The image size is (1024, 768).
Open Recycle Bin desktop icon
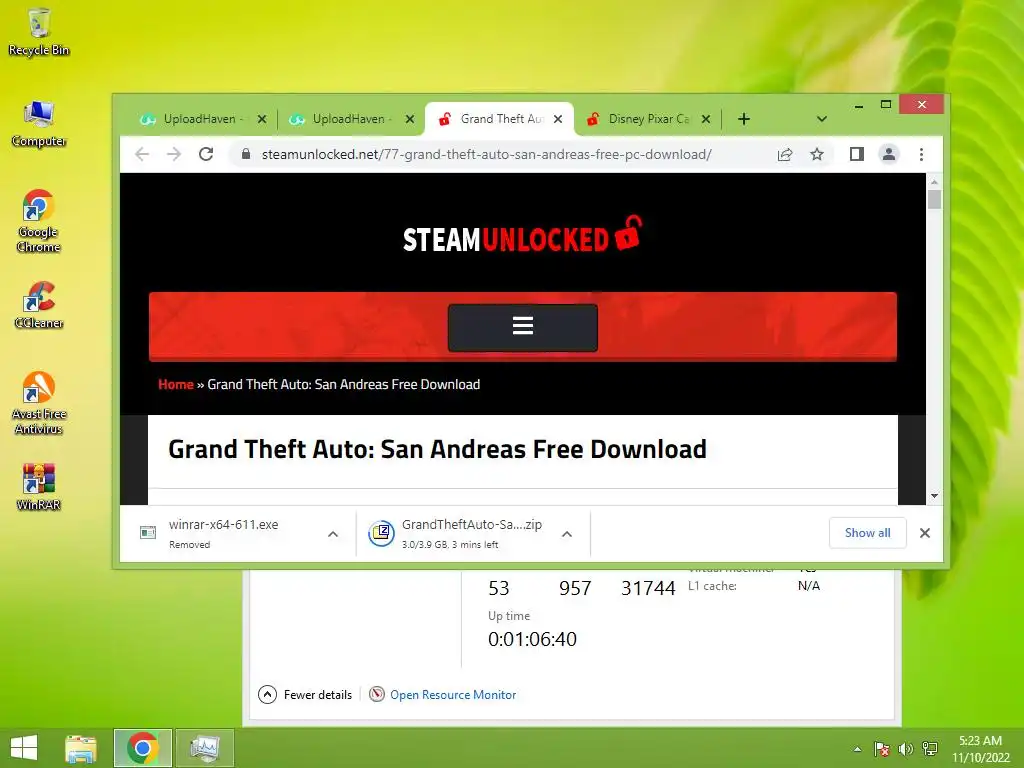39,31
